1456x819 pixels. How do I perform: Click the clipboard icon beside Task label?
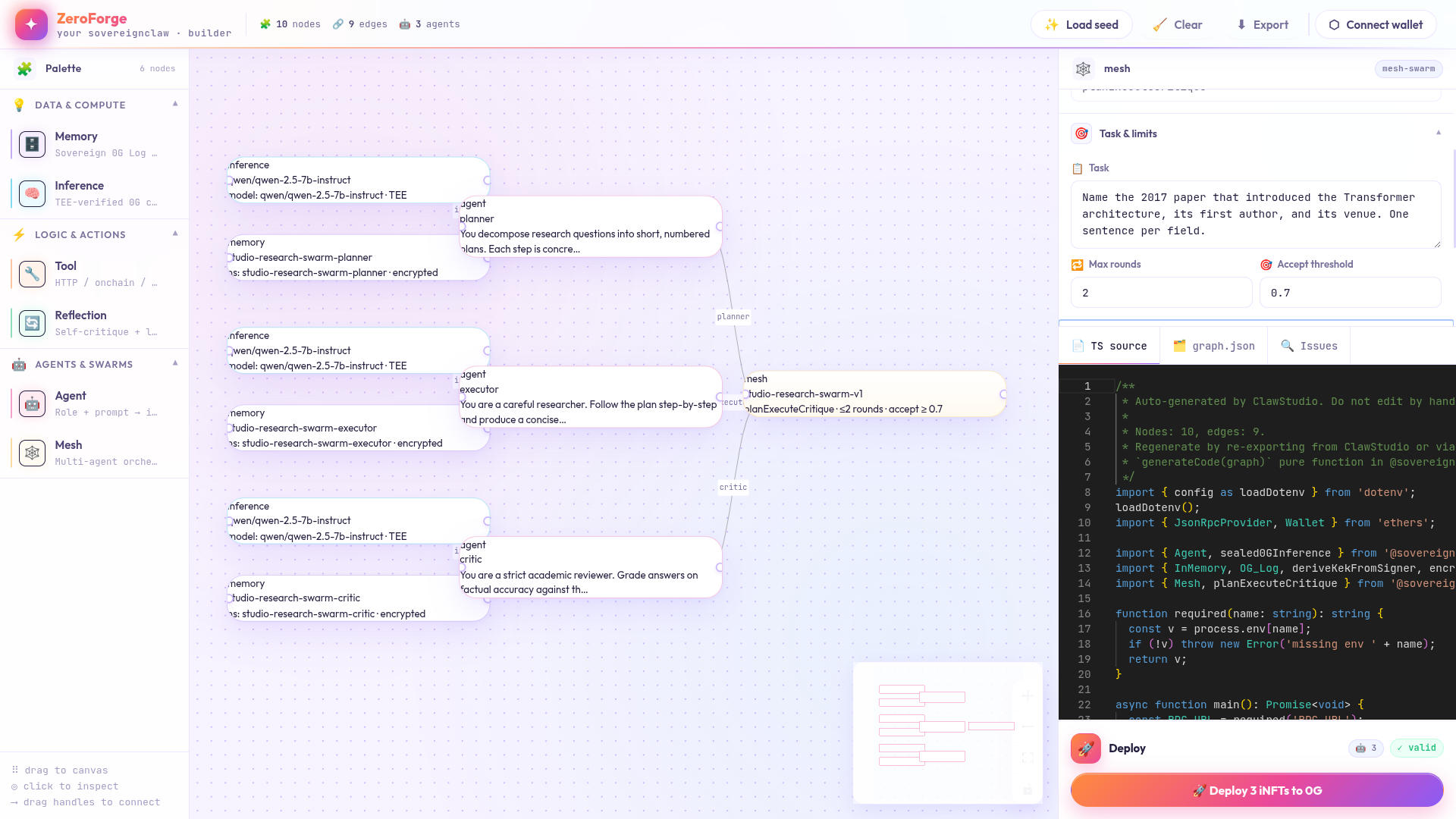[1077, 168]
